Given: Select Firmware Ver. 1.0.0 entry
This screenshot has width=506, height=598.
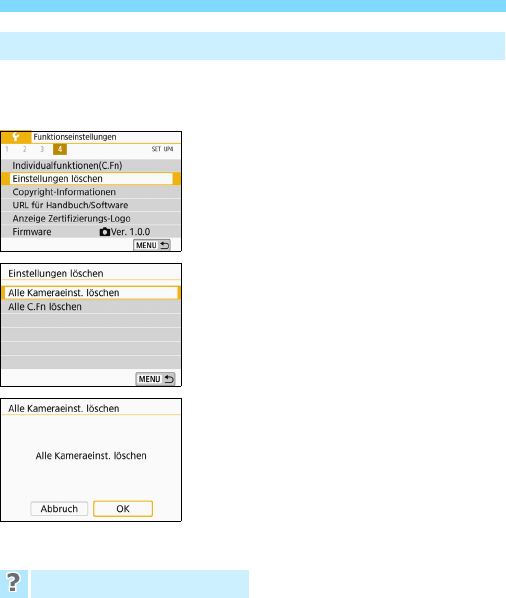Looking at the screenshot, I should (x=91, y=231).
